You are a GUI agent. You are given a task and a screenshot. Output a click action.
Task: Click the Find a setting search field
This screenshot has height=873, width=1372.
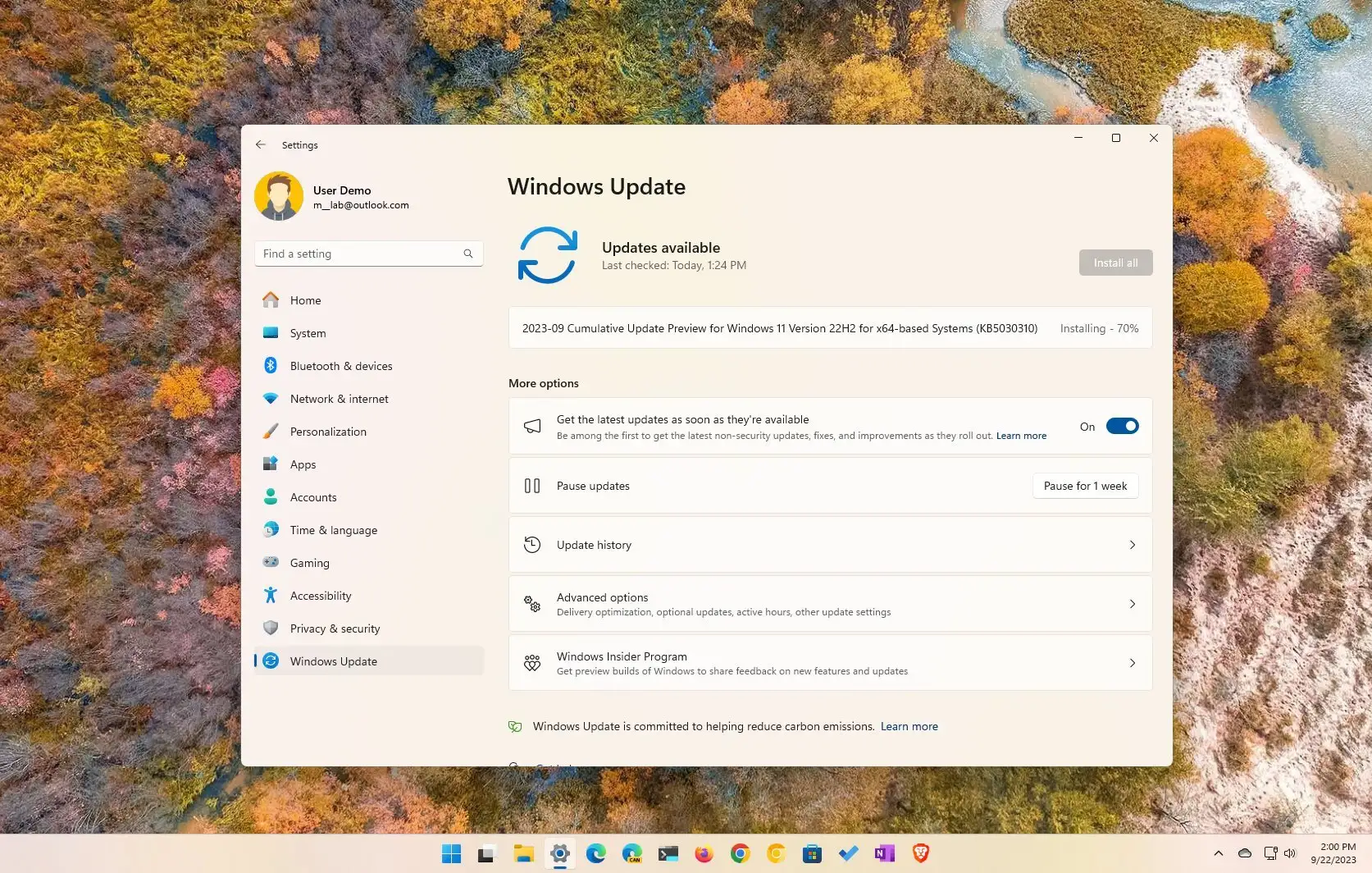click(367, 254)
